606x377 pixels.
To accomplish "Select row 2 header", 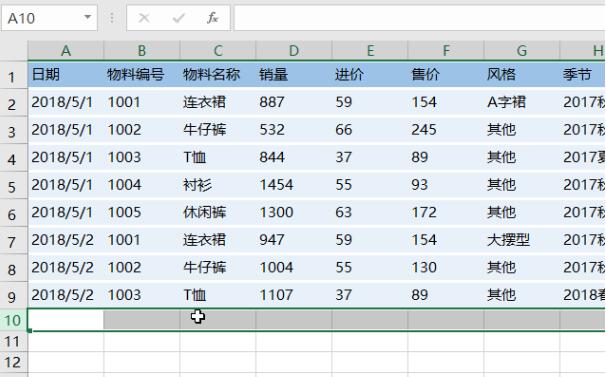I will tap(14, 102).
